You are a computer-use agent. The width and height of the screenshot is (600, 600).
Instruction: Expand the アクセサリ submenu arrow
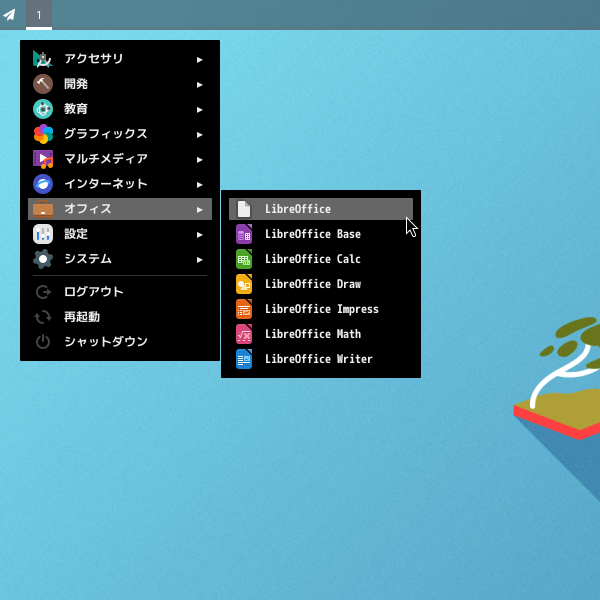coord(200,60)
